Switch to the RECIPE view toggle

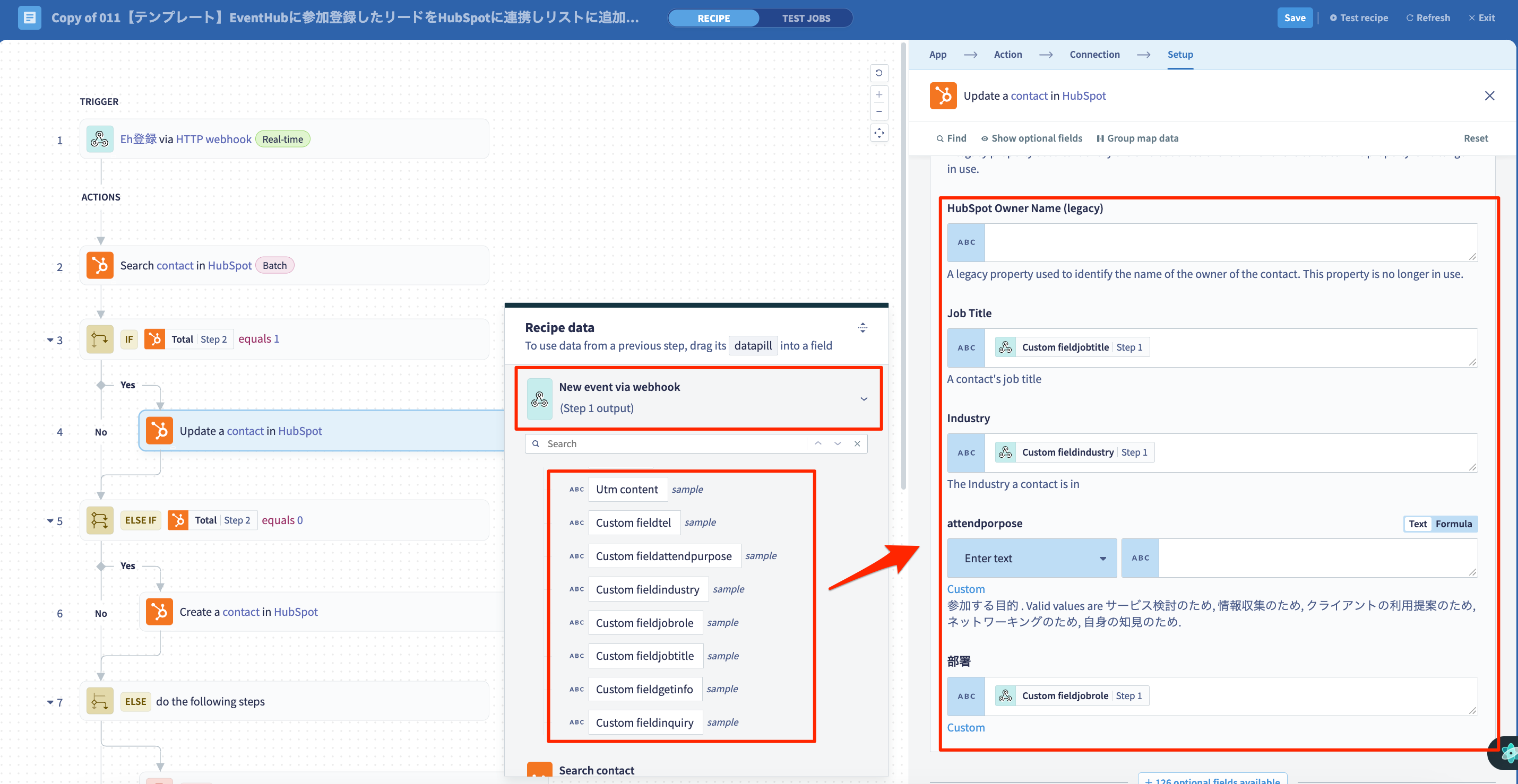pyautogui.click(x=714, y=18)
